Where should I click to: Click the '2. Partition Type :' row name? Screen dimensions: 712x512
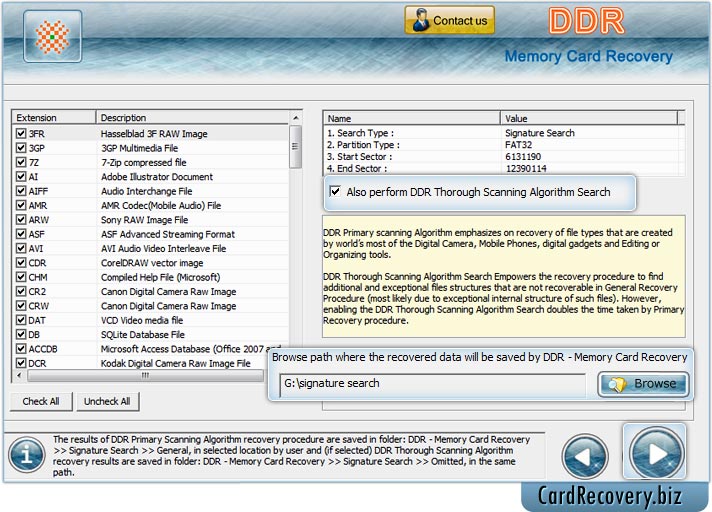[x=363, y=145]
